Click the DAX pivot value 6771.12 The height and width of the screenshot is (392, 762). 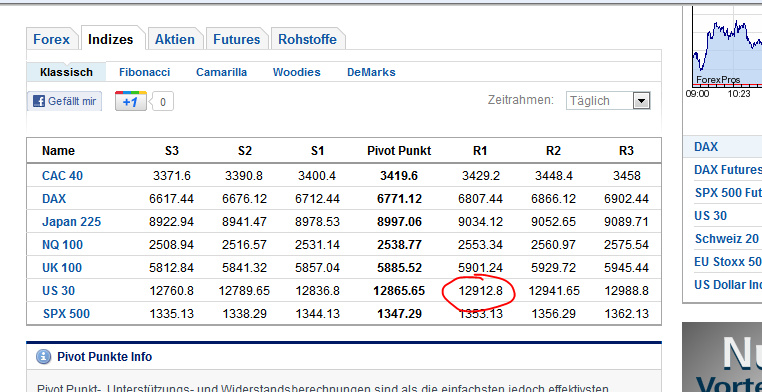[x=399, y=199]
